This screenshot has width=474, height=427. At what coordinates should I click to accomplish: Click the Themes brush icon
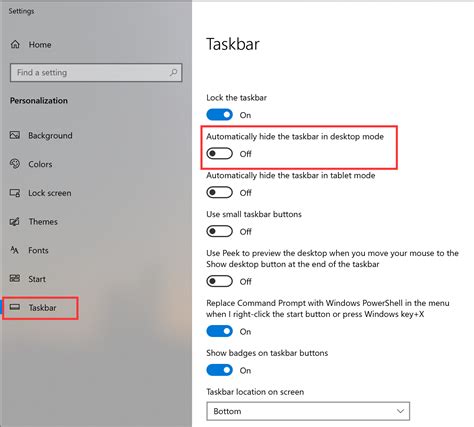[x=15, y=221]
